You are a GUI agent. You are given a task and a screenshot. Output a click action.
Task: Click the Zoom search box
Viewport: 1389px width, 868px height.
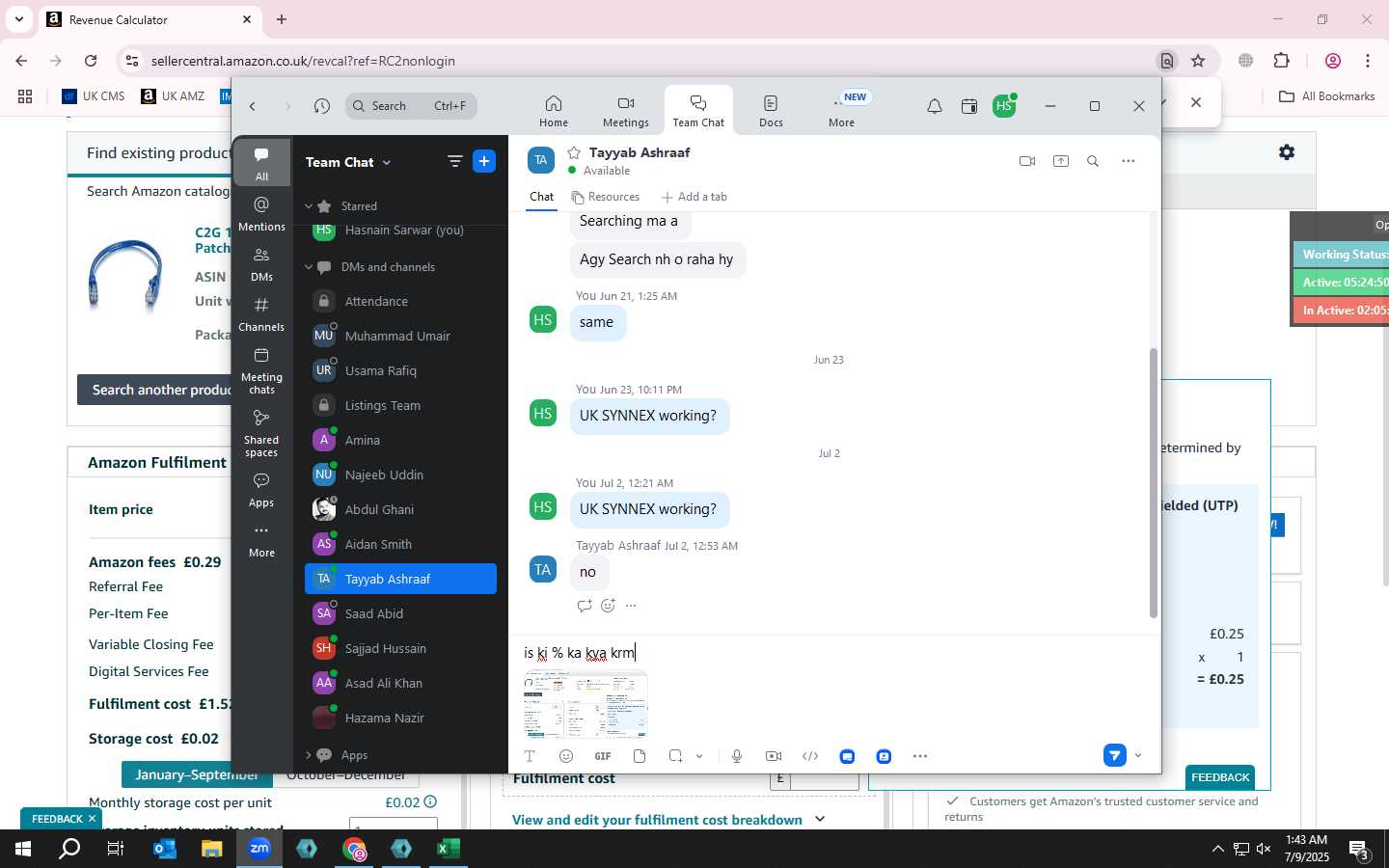[411, 106]
